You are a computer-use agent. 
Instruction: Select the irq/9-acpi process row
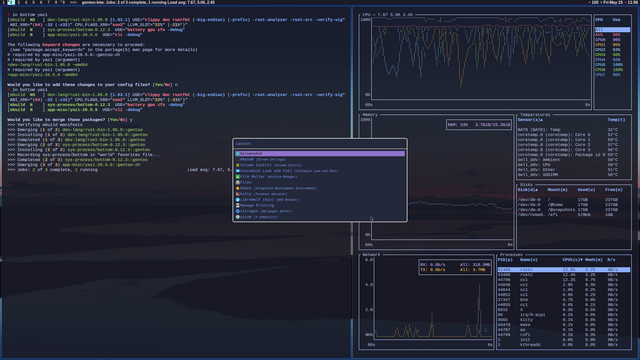tap(564, 315)
